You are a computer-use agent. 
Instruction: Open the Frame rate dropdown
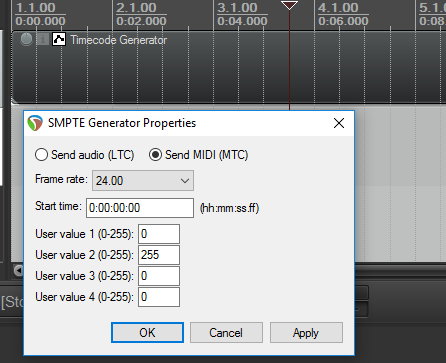[x=143, y=181]
